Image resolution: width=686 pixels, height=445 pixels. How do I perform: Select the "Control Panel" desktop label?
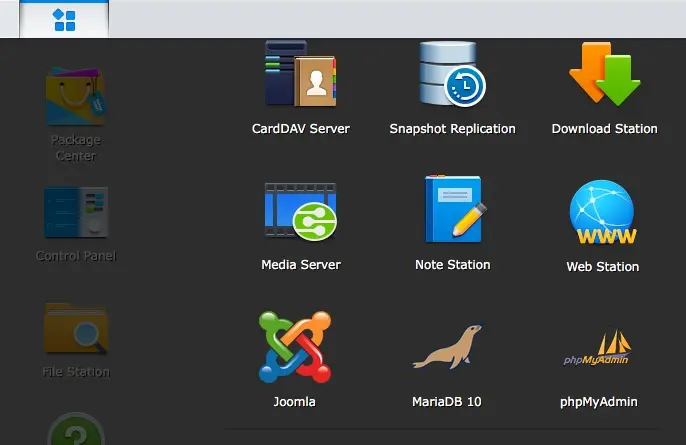pos(76,256)
